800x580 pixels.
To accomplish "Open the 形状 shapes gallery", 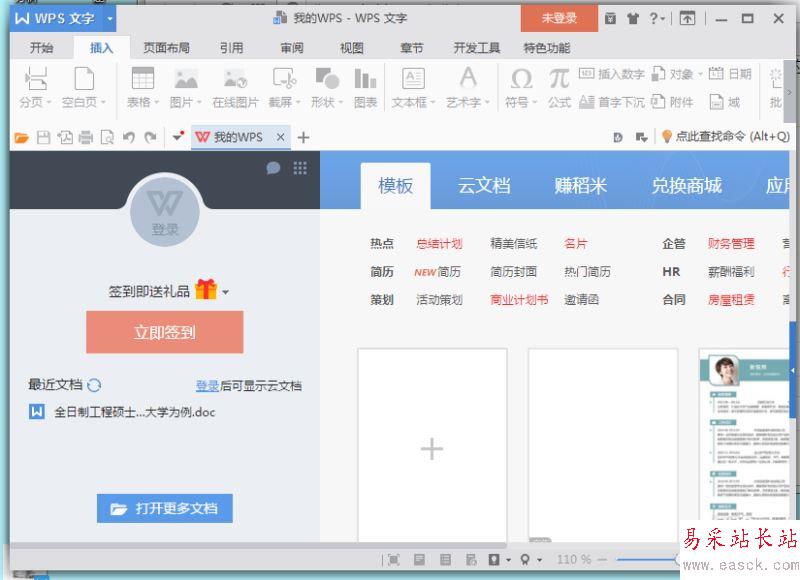I will pyautogui.click(x=327, y=88).
